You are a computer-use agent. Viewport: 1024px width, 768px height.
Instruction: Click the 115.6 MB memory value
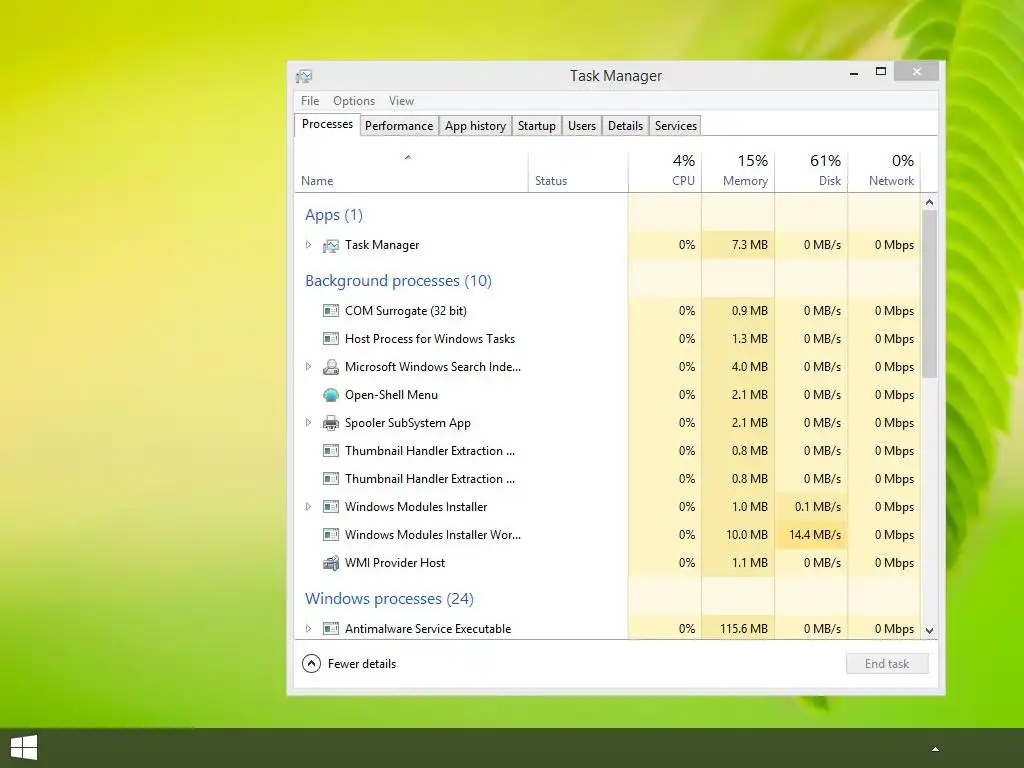744,629
